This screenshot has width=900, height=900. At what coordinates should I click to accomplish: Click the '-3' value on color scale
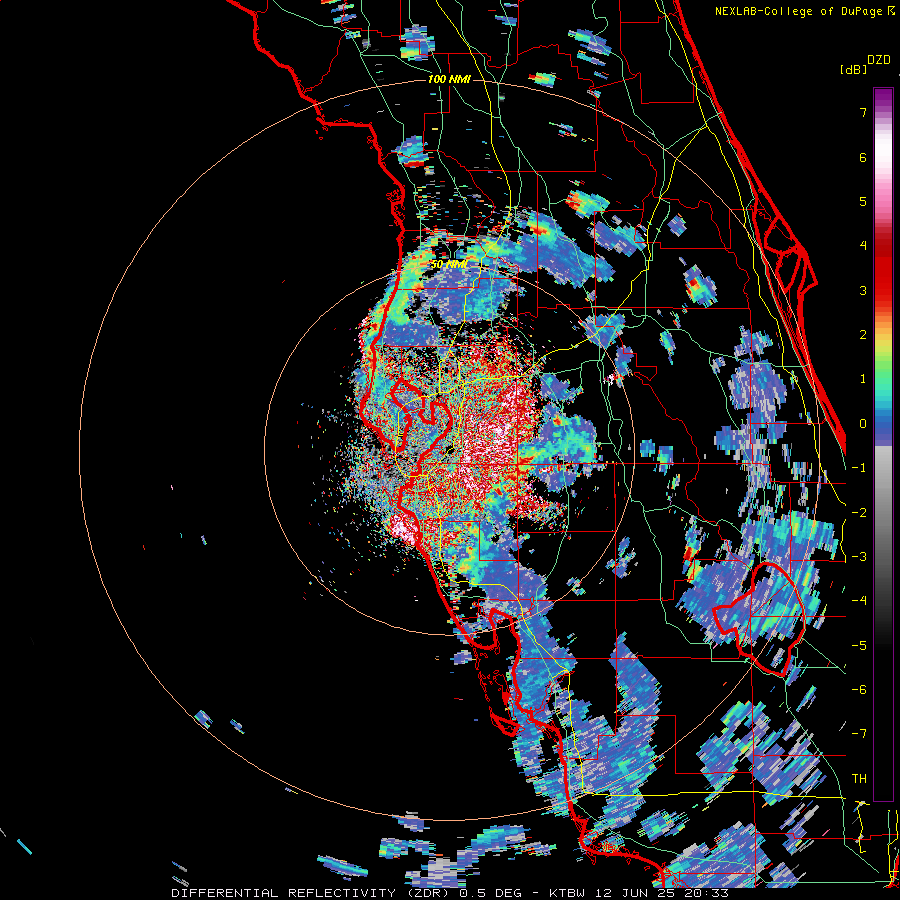point(859,557)
